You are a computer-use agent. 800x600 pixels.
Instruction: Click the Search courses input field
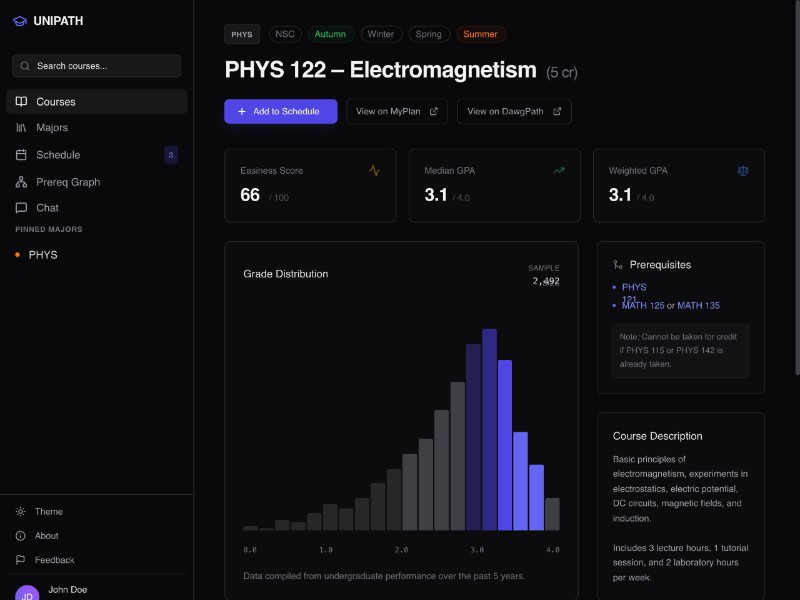coord(96,66)
